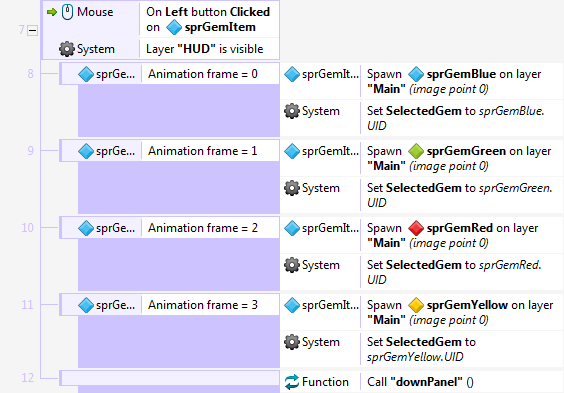Viewport: 564px width, 393px height.
Task: Select the 'Call "downPanel" ()' action
Action: 420,382
